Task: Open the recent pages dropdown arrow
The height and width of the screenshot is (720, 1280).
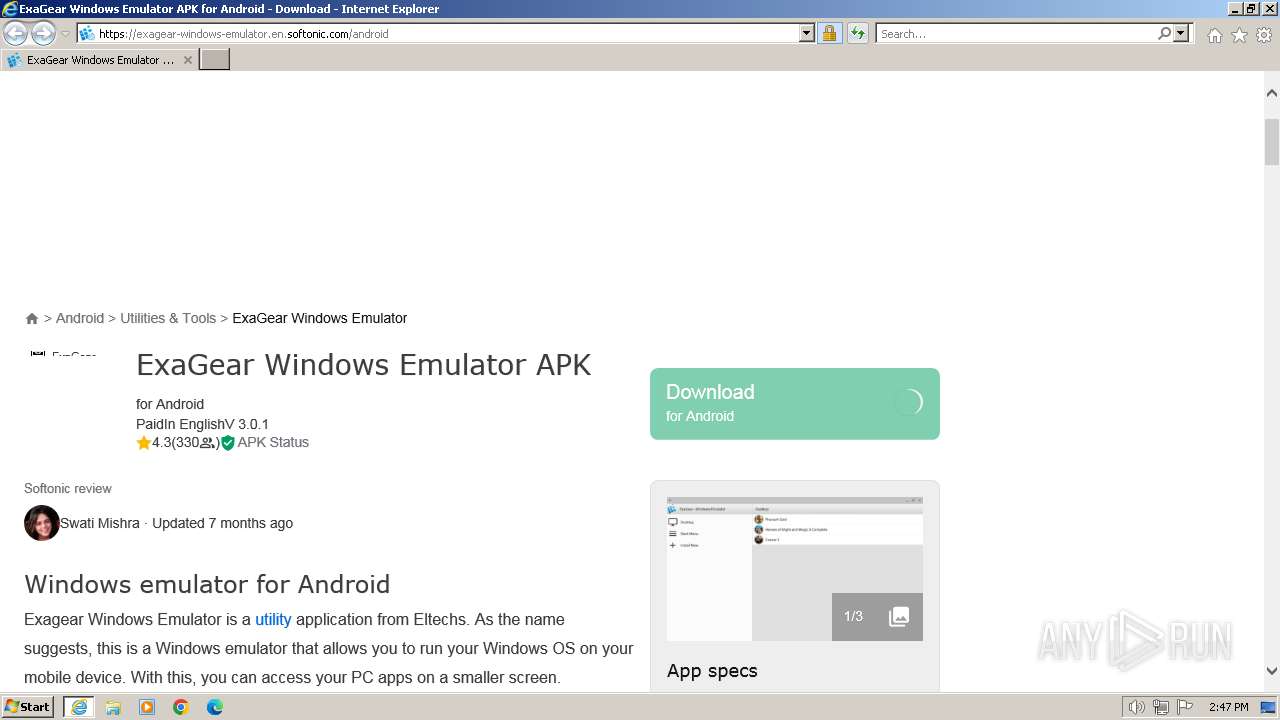Action: 65,34
